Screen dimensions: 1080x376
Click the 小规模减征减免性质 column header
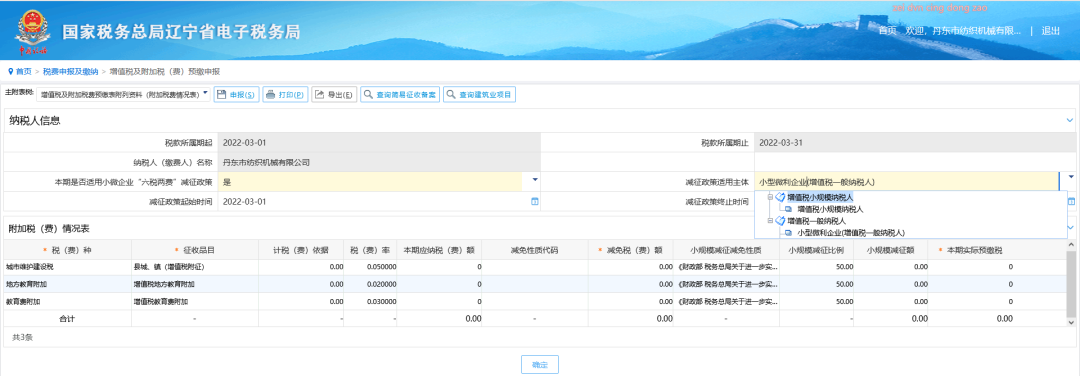point(727,250)
